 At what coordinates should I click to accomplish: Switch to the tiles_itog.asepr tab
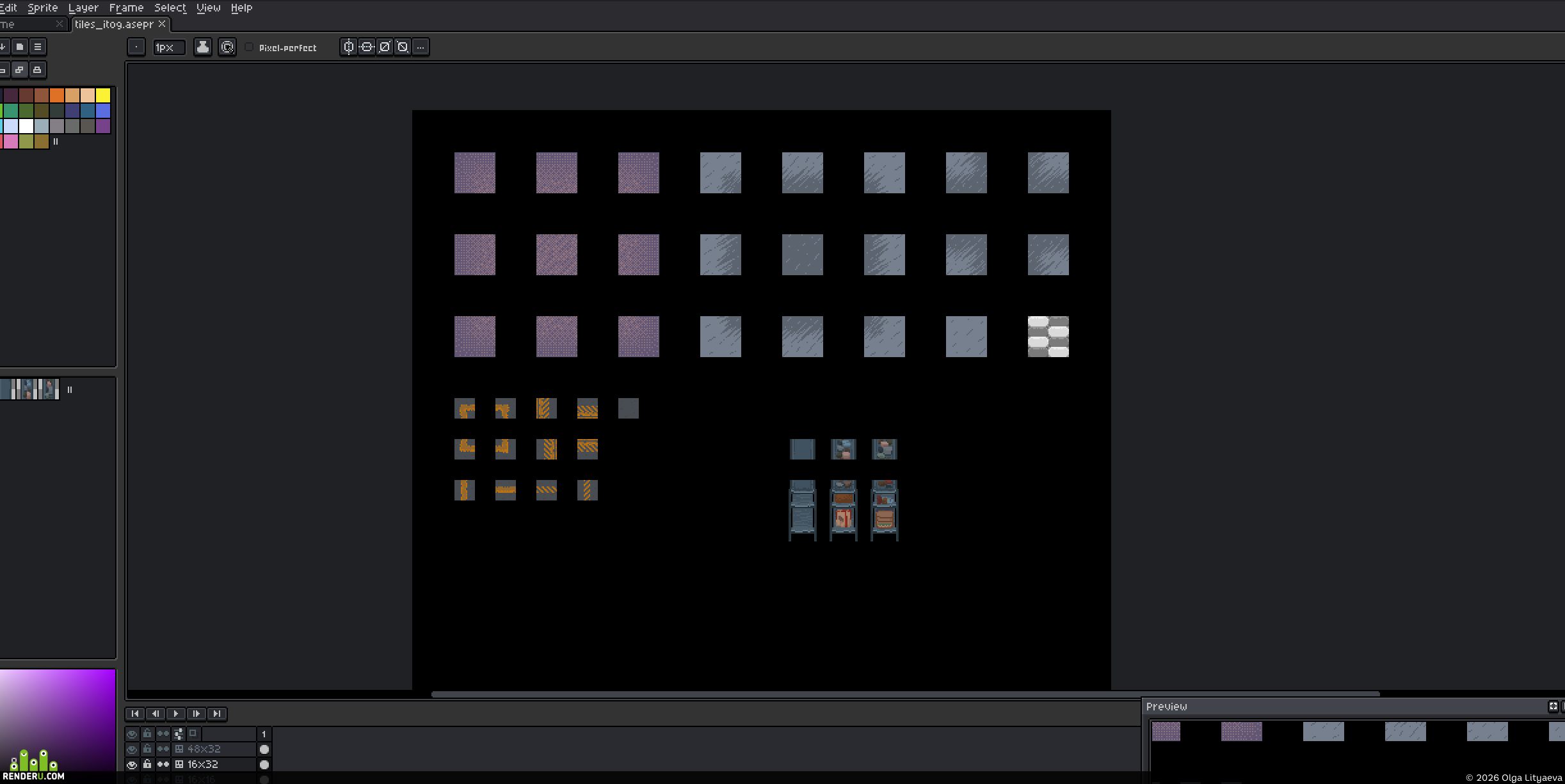click(114, 24)
